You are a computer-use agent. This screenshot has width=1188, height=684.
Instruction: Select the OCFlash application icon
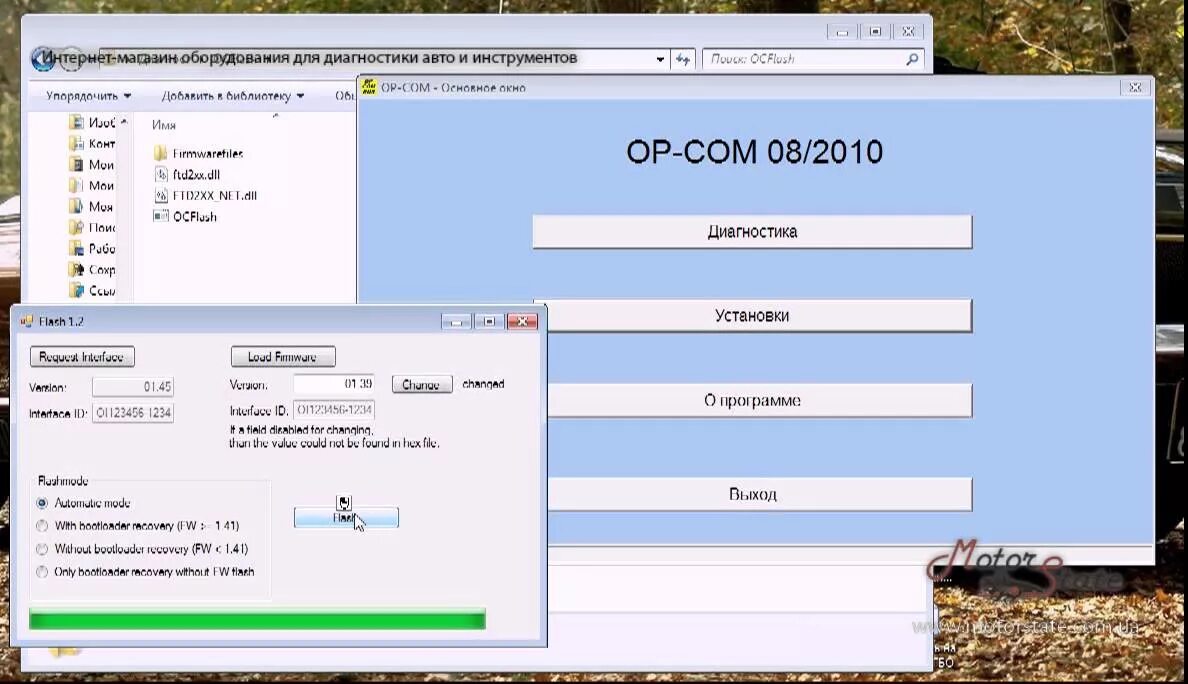point(161,216)
